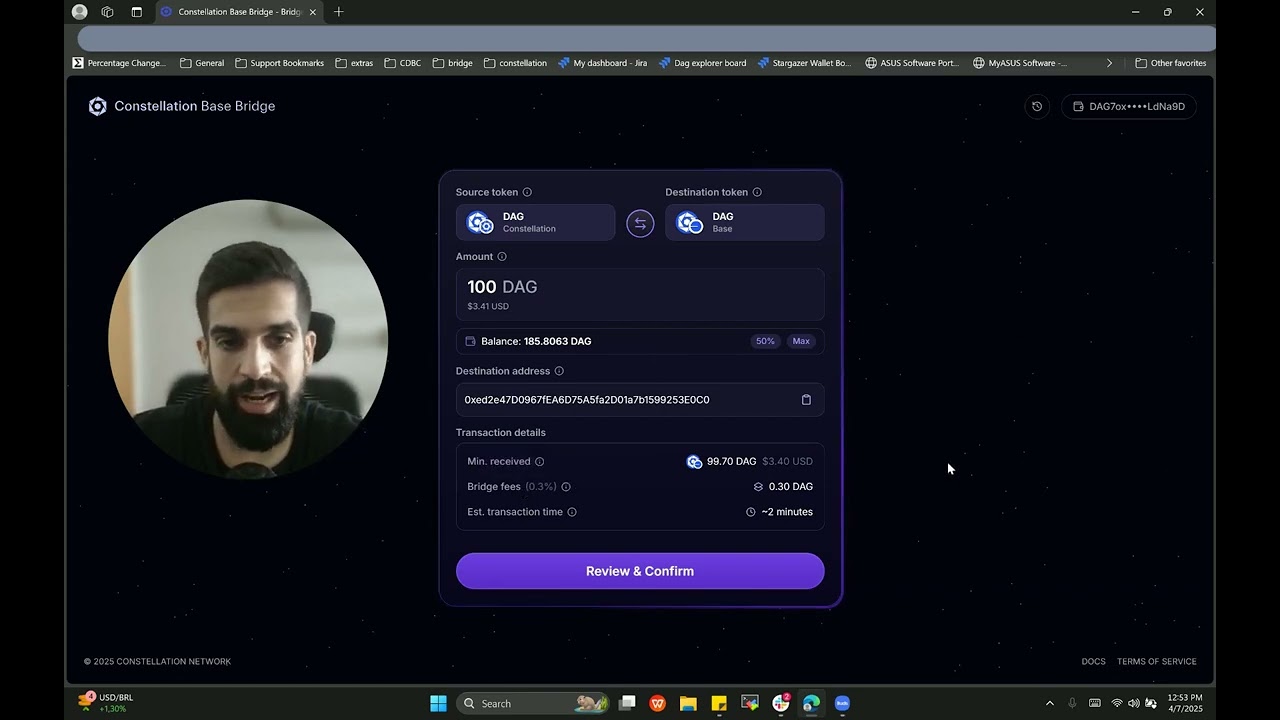Click the Source token info icon
This screenshot has height=720, width=1280.
point(527,192)
